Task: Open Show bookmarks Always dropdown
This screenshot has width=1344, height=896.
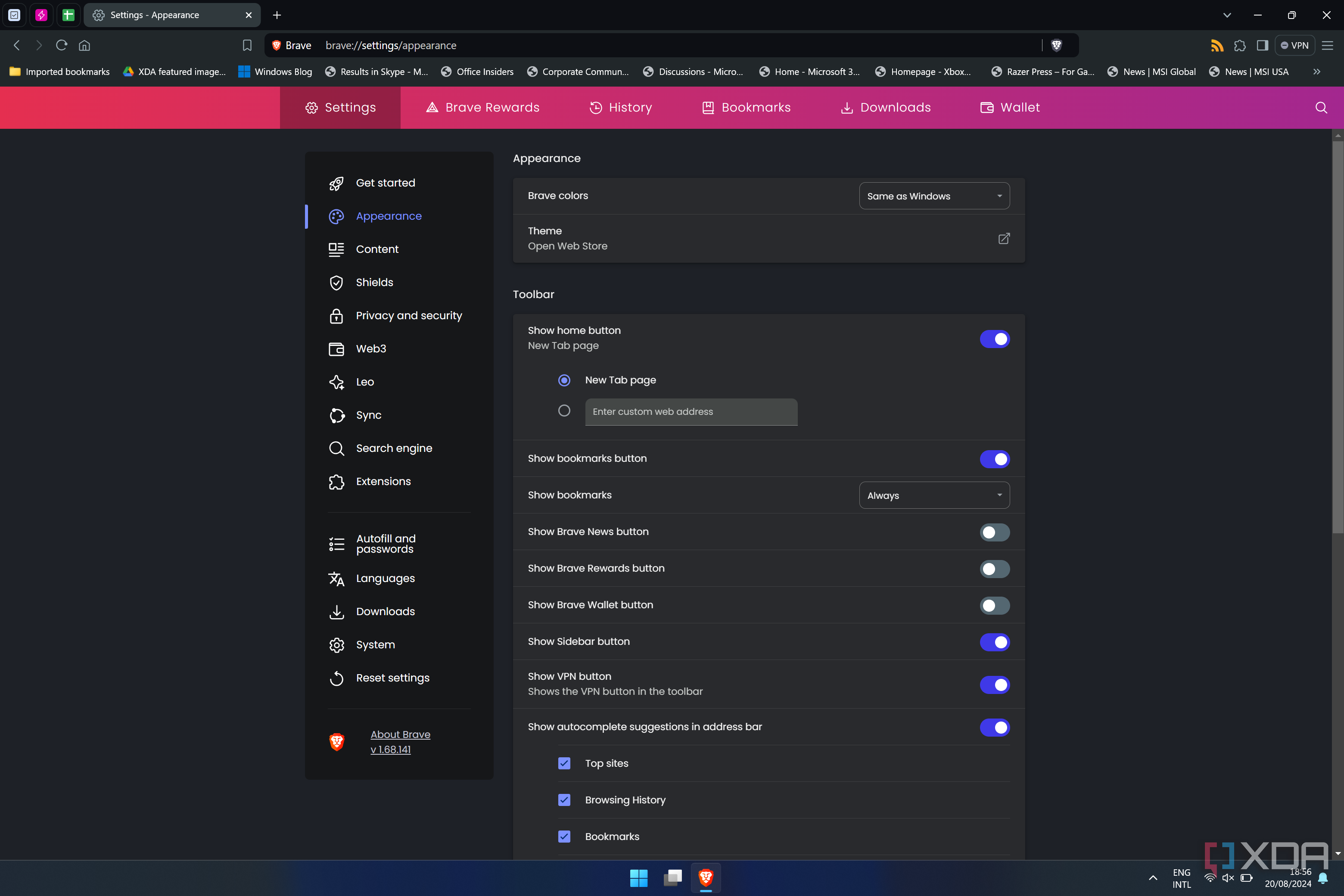Action: click(934, 495)
